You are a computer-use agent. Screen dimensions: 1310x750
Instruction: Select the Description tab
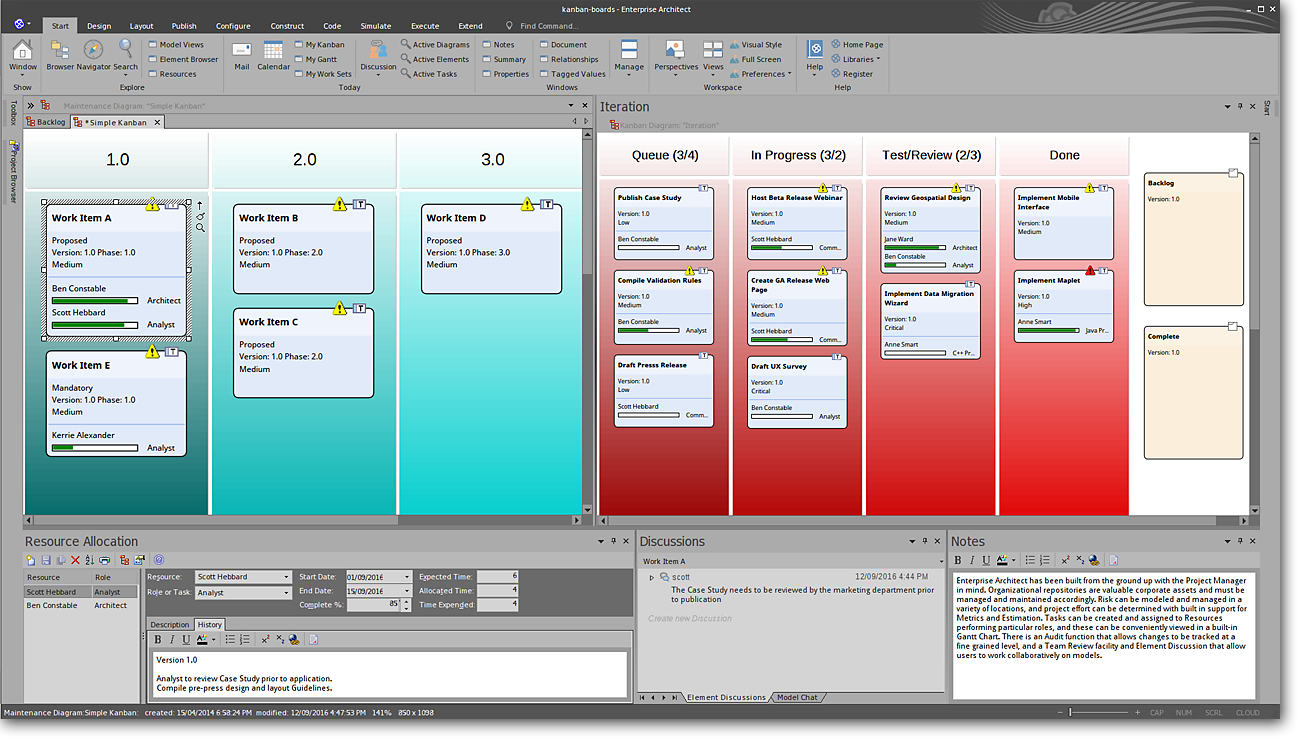click(169, 624)
